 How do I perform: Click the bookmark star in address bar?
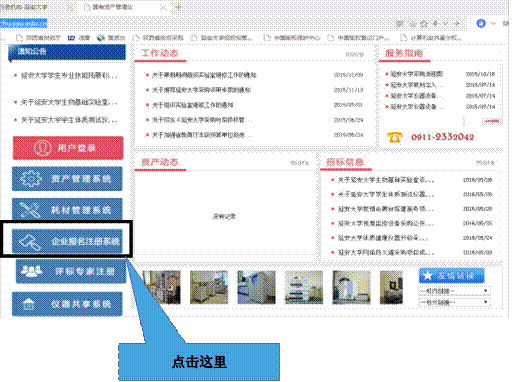[424, 23]
